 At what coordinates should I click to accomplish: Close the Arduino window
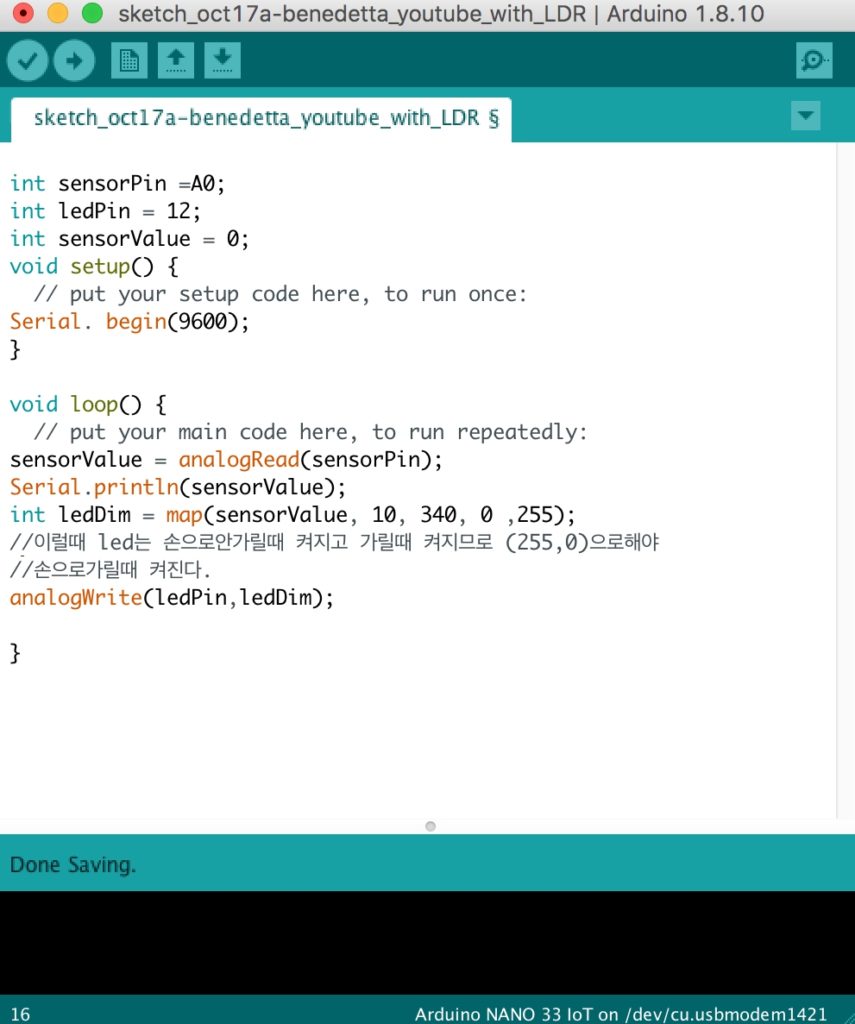pos(23,13)
